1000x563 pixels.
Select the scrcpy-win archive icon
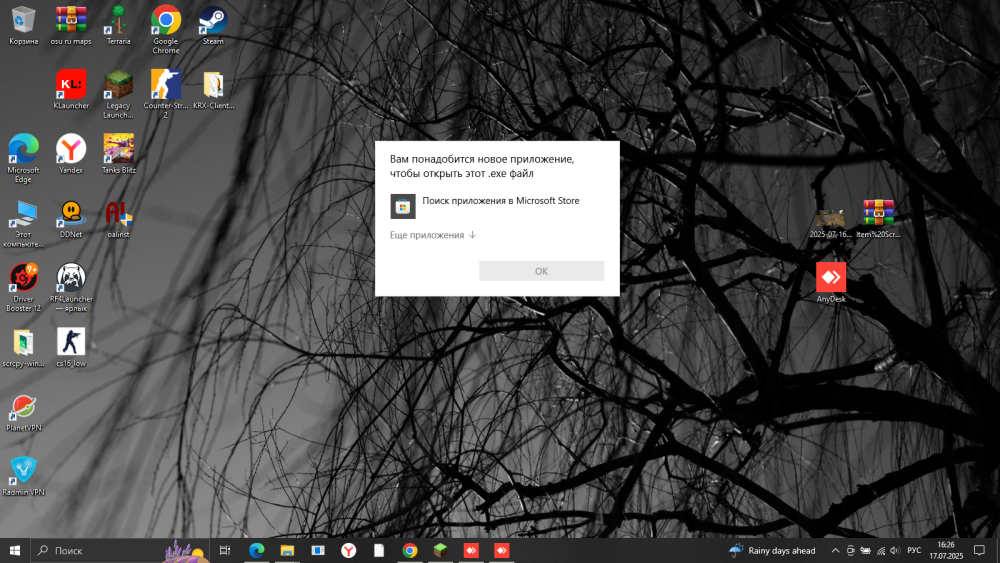click(23, 347)
